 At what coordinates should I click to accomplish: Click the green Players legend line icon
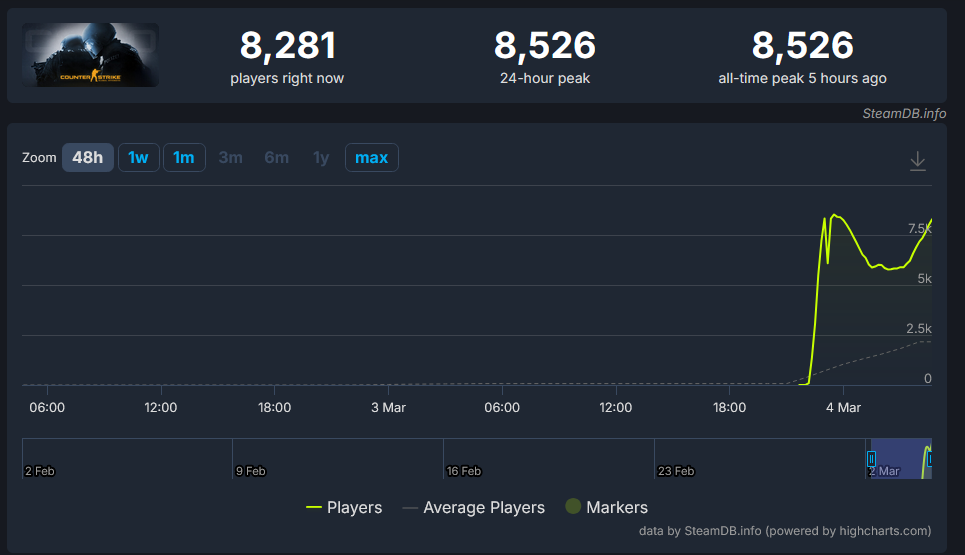(314, 508)
